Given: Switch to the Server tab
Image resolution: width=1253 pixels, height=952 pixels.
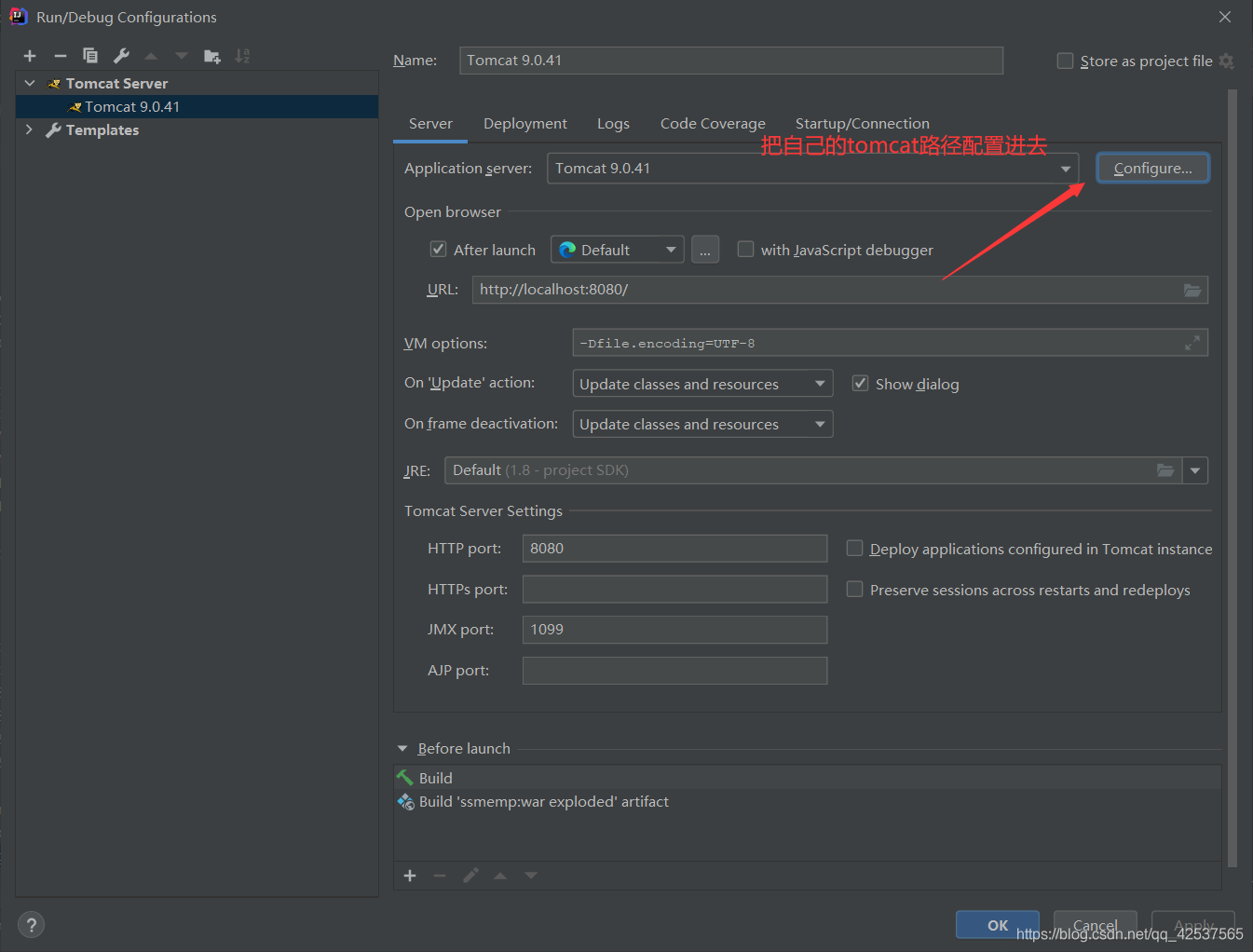Looking at the screenshot, I should click(430, 124).
